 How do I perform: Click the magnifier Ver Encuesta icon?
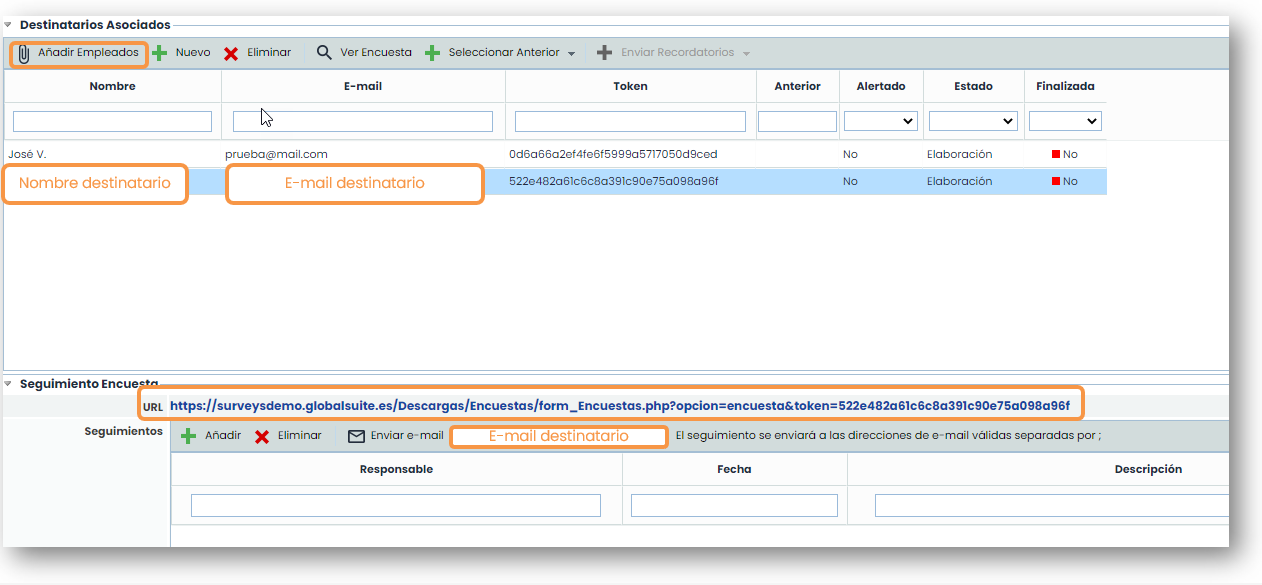pos(324,53)
